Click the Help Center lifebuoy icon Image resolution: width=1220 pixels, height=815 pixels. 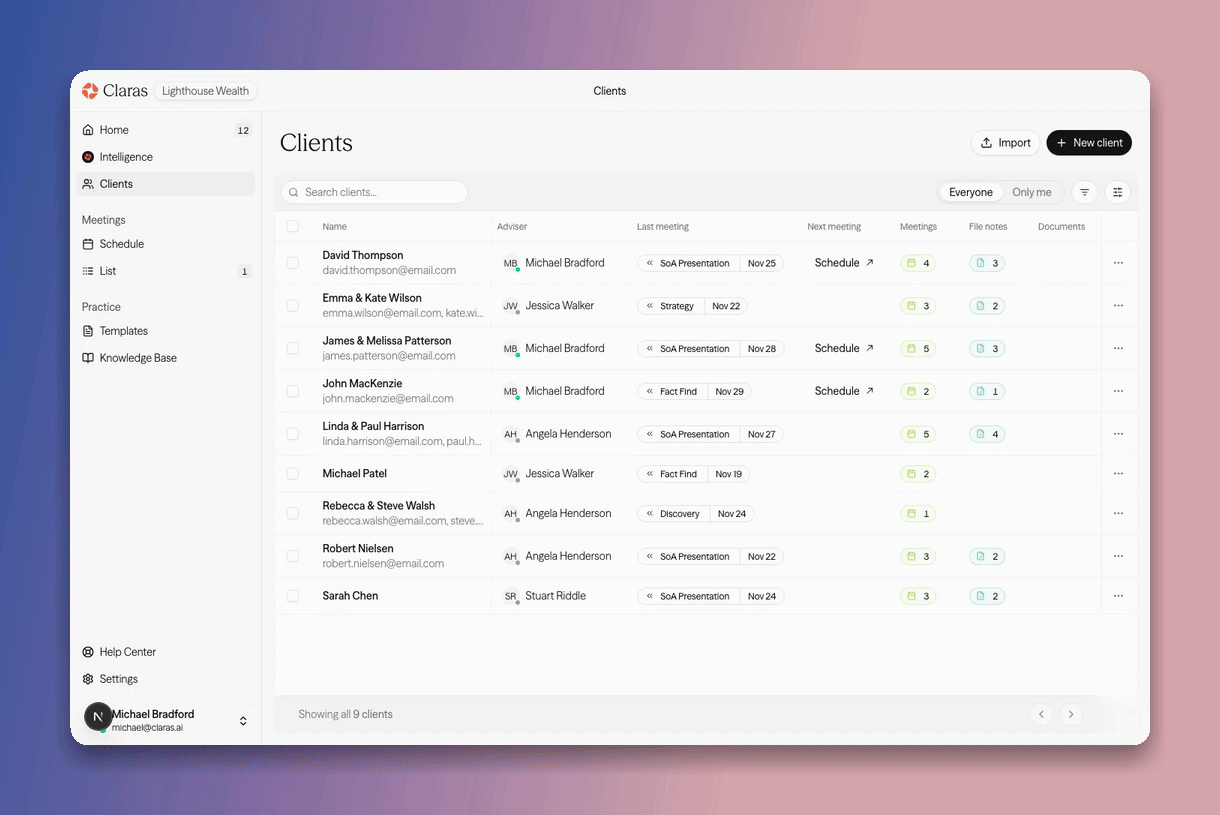point(88,652)
